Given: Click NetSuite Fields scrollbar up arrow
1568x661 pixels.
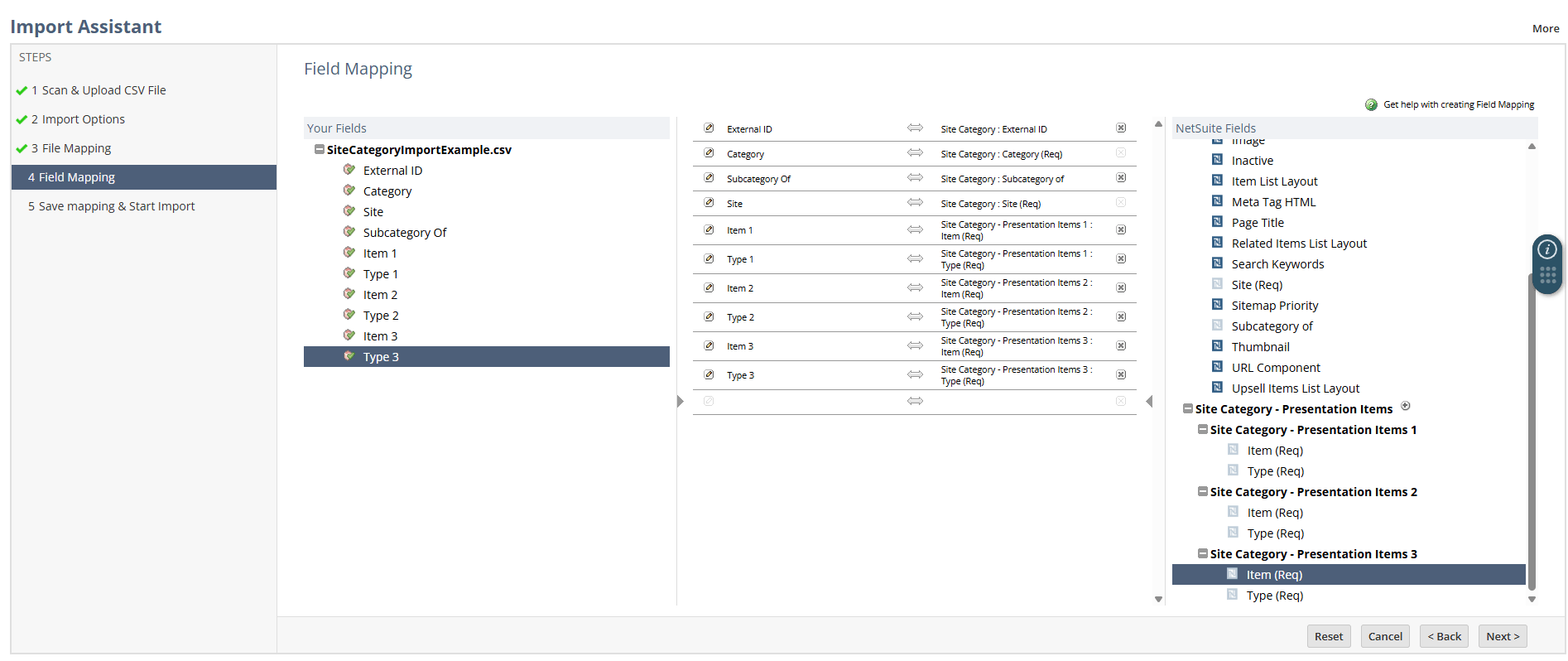Looking at the screenshot, I should tap(1532, 147).
